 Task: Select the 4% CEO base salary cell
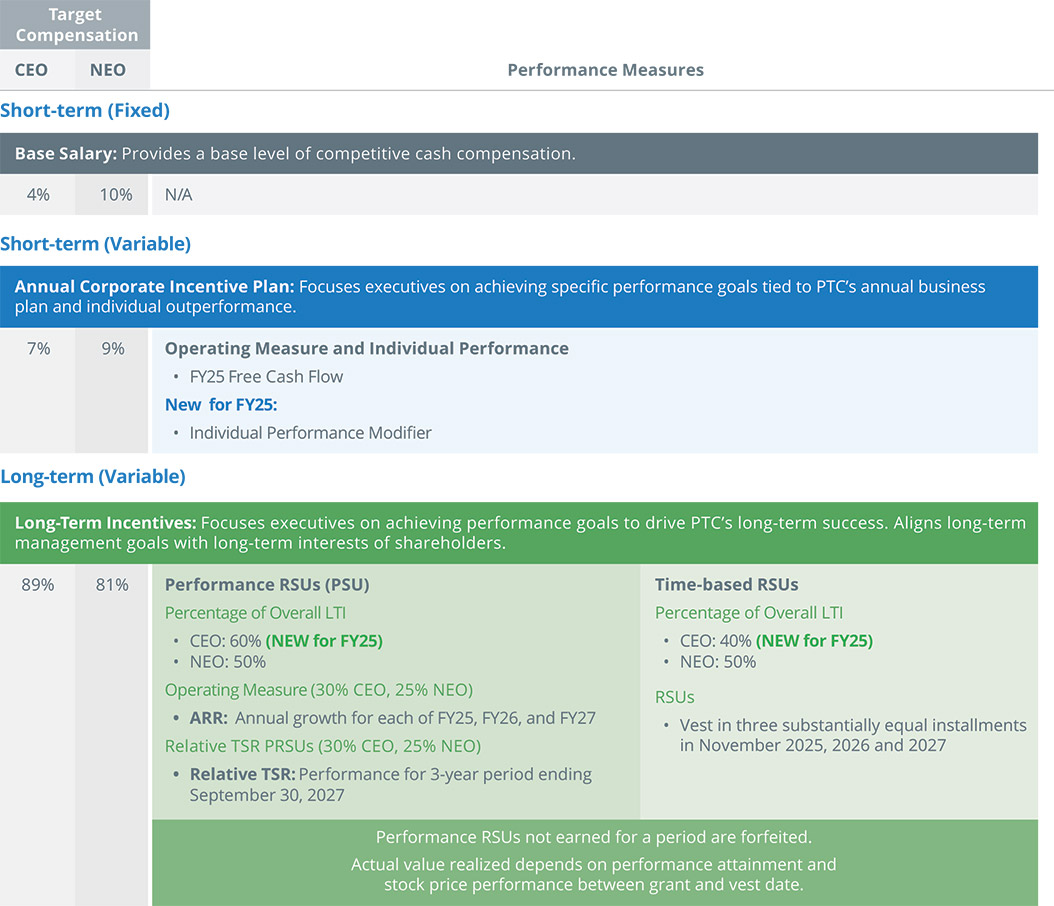(37, 195)
